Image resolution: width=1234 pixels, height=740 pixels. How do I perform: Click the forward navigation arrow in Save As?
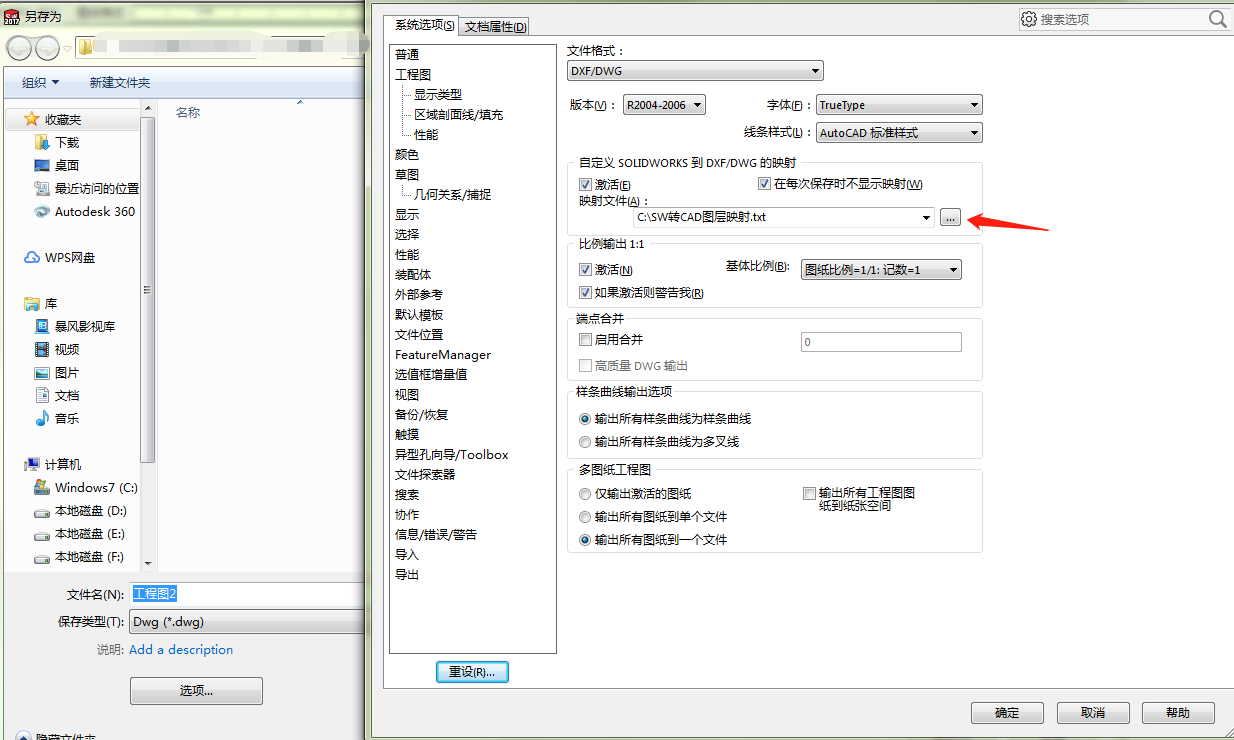pos(47,48)
